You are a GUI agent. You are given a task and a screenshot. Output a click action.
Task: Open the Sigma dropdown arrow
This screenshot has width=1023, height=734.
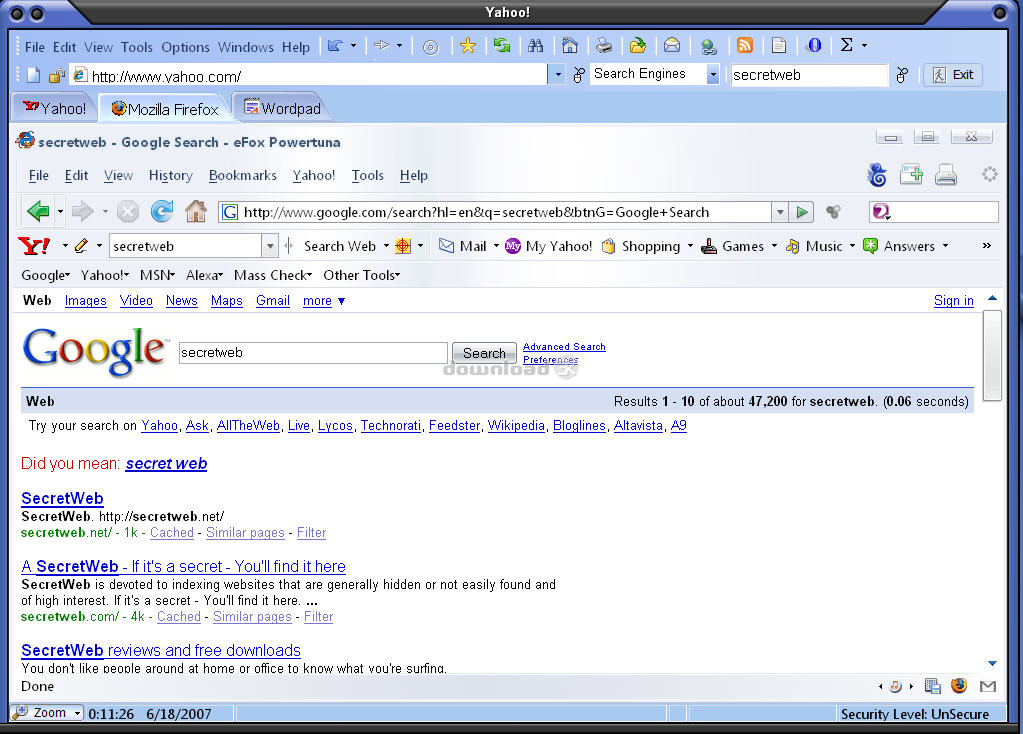click(864, 46)
